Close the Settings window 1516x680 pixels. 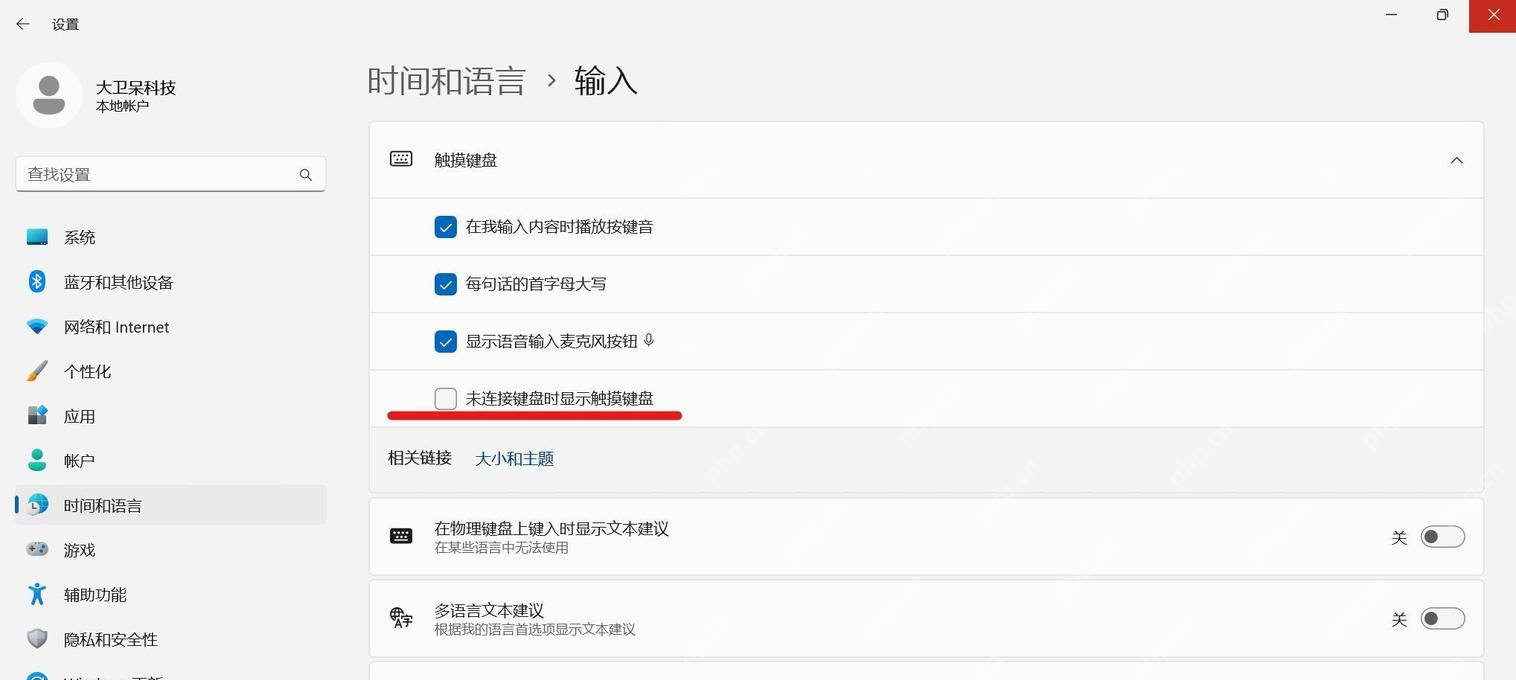click(1492, 14)
